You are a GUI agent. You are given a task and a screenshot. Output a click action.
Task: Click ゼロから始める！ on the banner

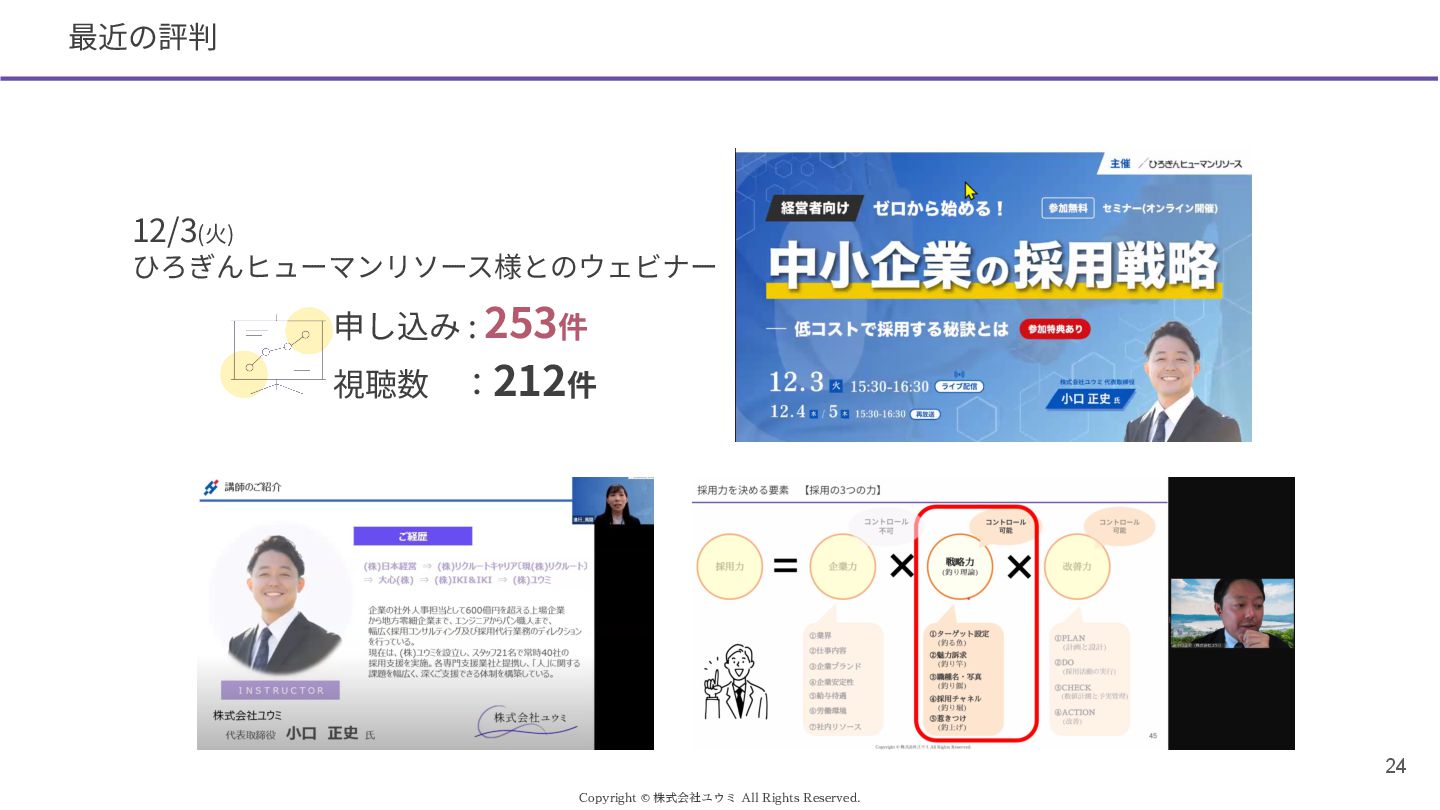(938, 208)
